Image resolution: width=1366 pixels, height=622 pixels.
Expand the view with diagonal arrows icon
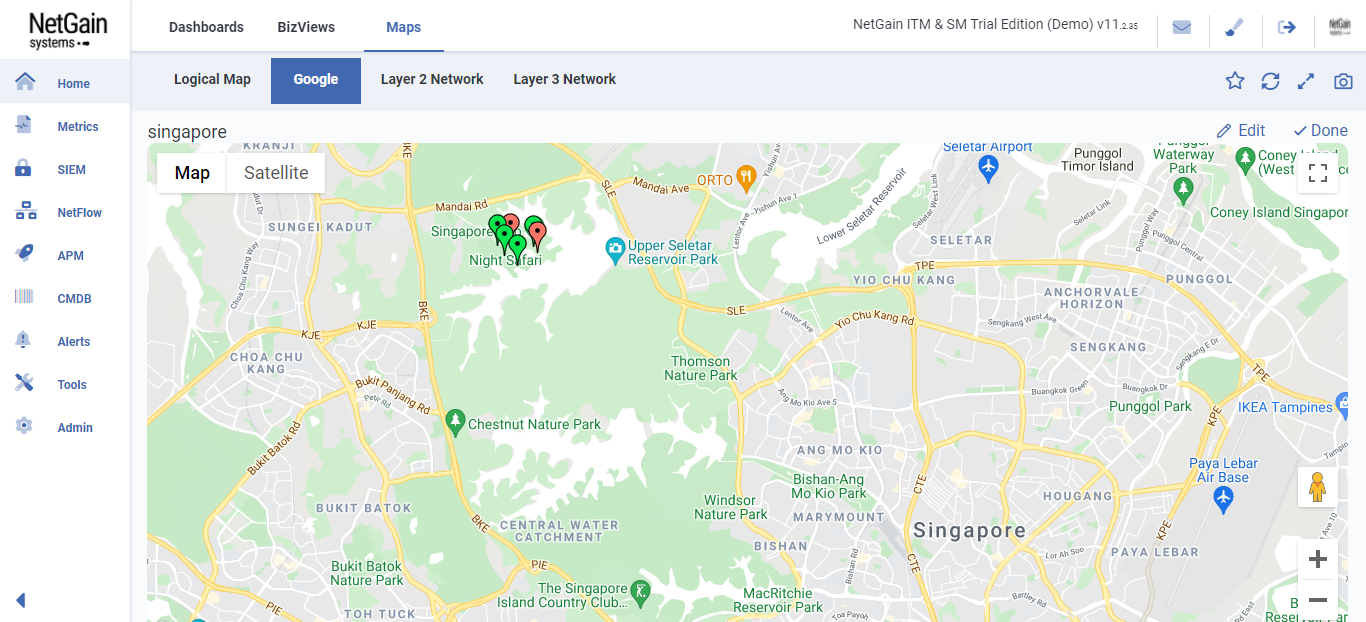coord(1306,81)
